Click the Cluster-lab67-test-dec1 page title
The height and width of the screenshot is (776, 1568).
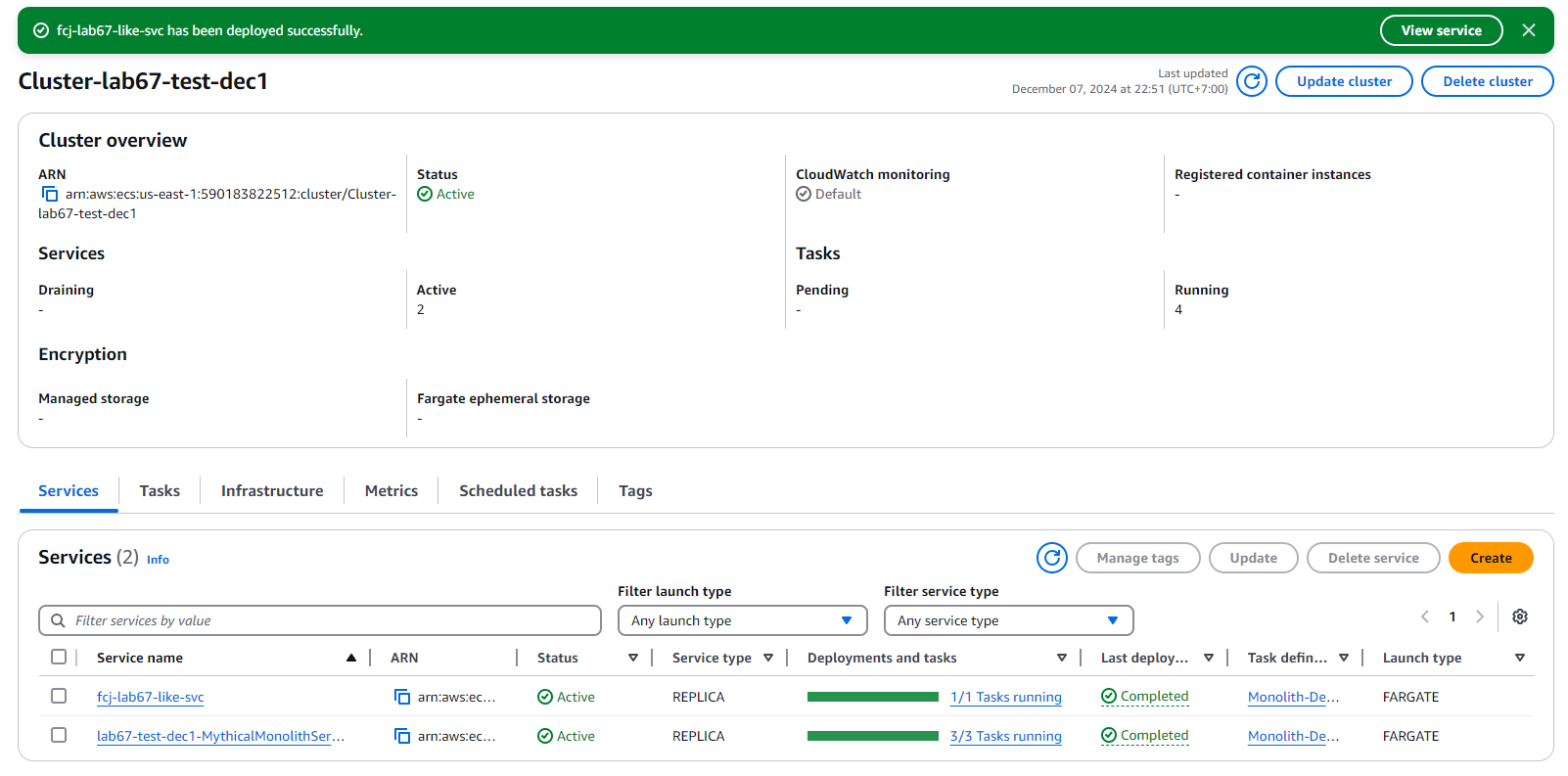(143, 81)
